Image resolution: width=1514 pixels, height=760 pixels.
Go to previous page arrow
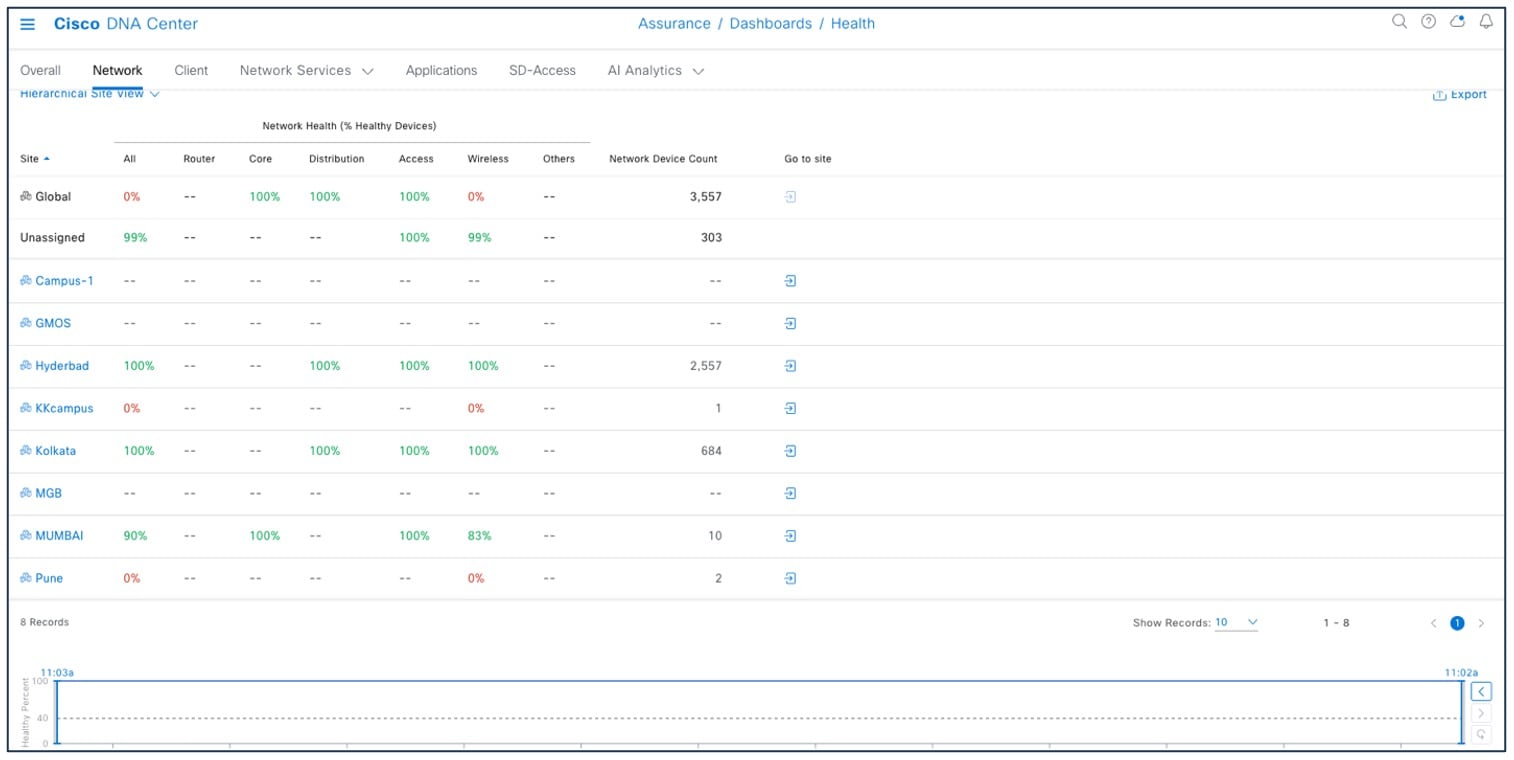[x=1433, y=623]
